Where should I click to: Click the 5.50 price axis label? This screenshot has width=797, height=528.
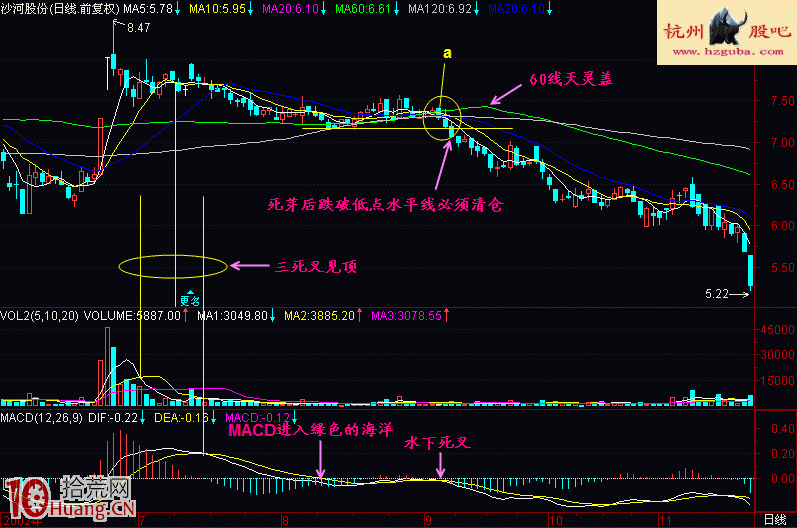point(782,267)
